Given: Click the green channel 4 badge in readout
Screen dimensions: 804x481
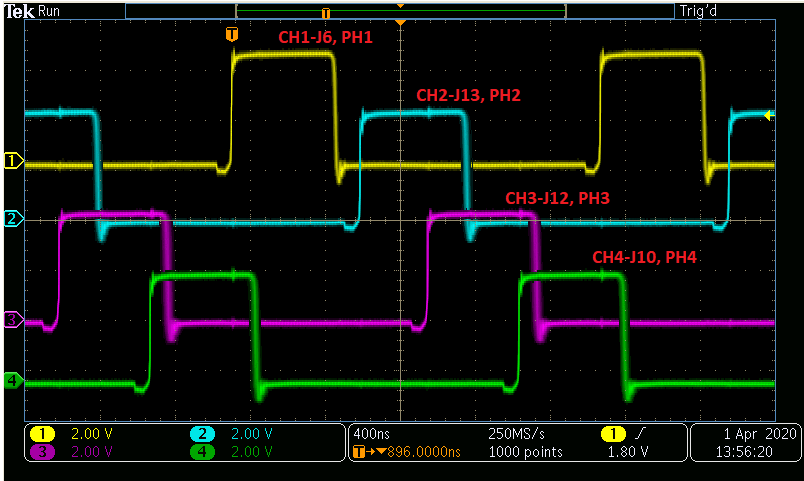Looking at the screenshot, I should [x=203, y=452].
